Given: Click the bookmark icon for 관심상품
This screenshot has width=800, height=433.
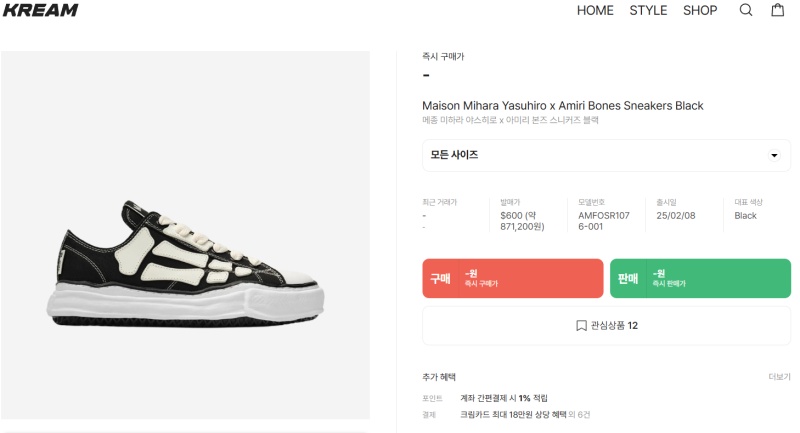Looking at the screenshot, I should click(x=581, y=325).
